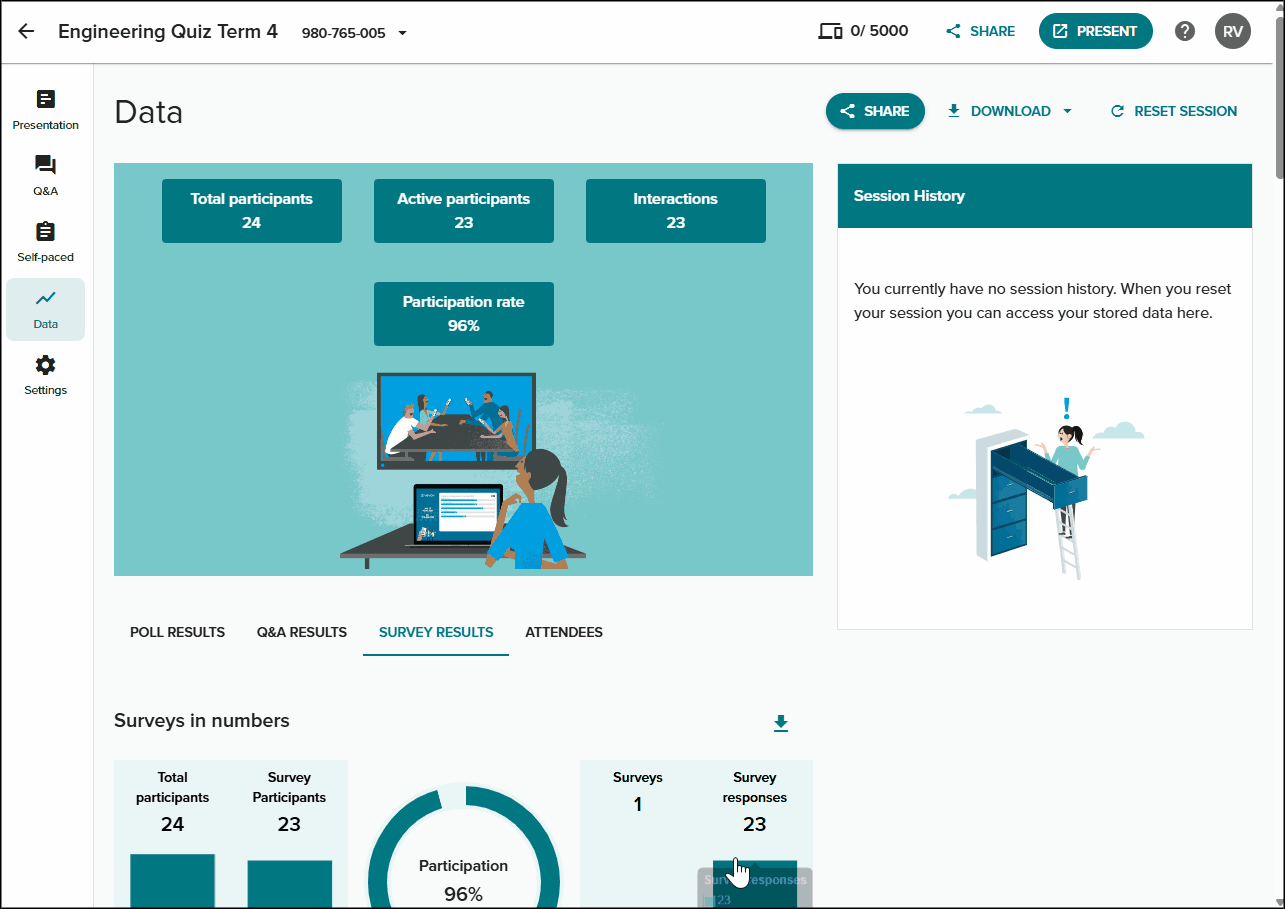Select the SURVEY RESULTS tab
Screen dimensions: 1285x909
point(436,632)
